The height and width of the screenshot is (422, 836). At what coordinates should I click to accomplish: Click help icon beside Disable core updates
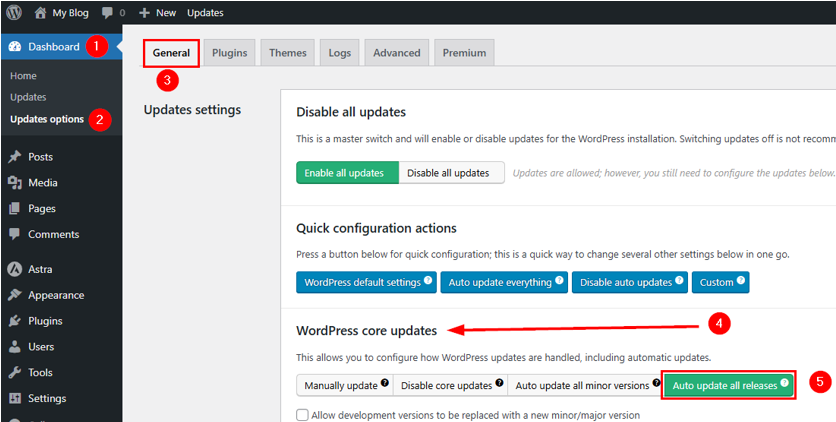(499, 383)
